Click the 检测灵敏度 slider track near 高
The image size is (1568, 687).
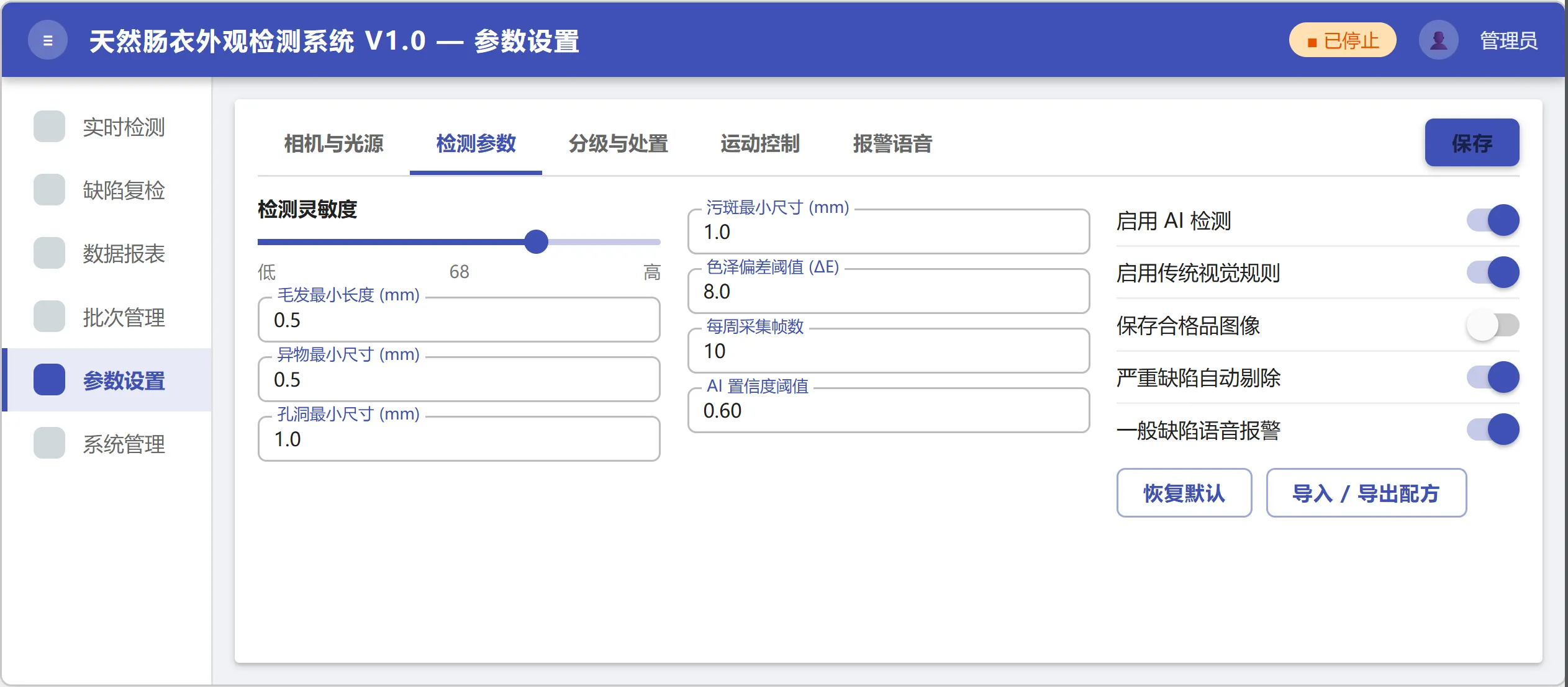pyautogui.click(x=646, y=242)
